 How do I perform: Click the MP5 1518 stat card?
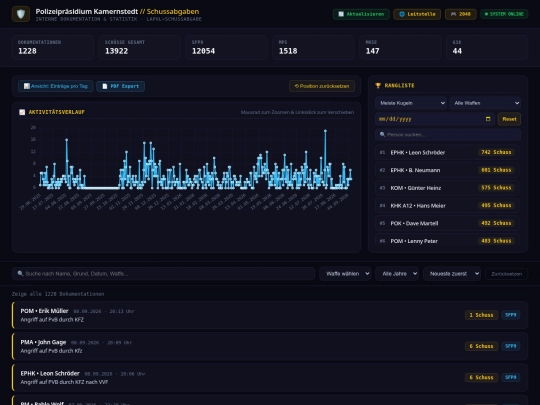[x=314, y=47]
